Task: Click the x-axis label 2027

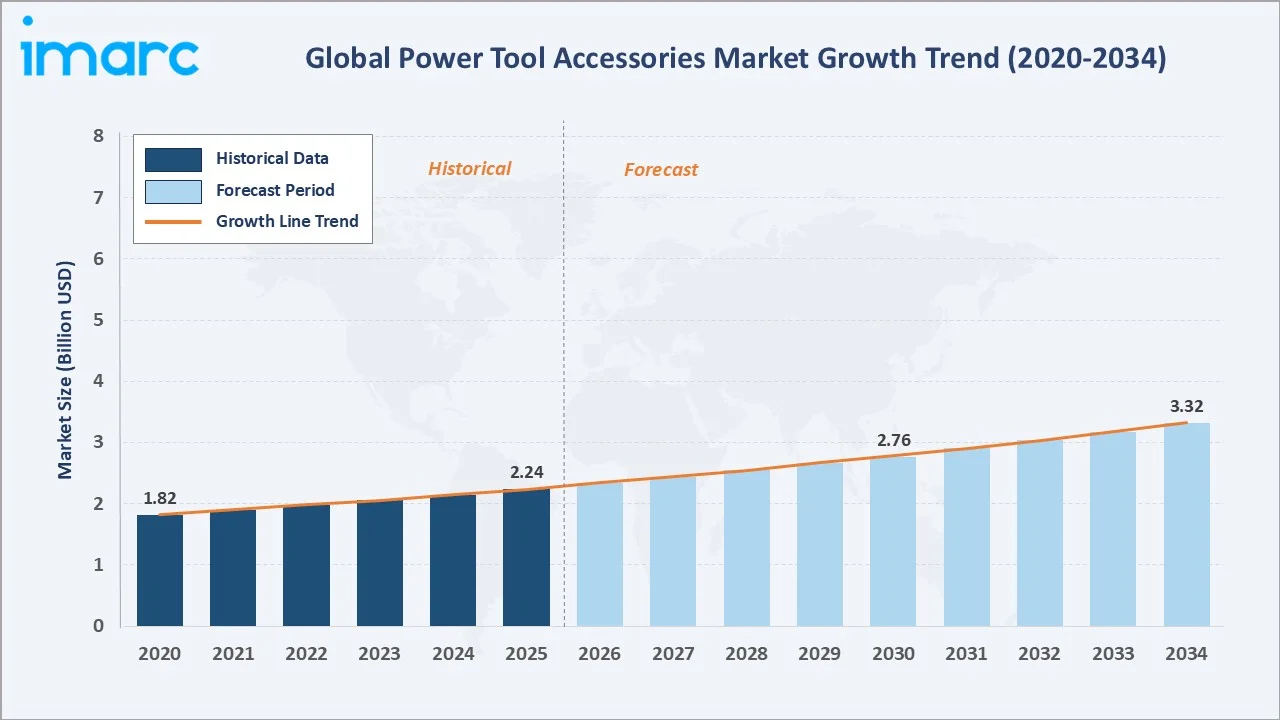Action: click(x=673, y=653)
